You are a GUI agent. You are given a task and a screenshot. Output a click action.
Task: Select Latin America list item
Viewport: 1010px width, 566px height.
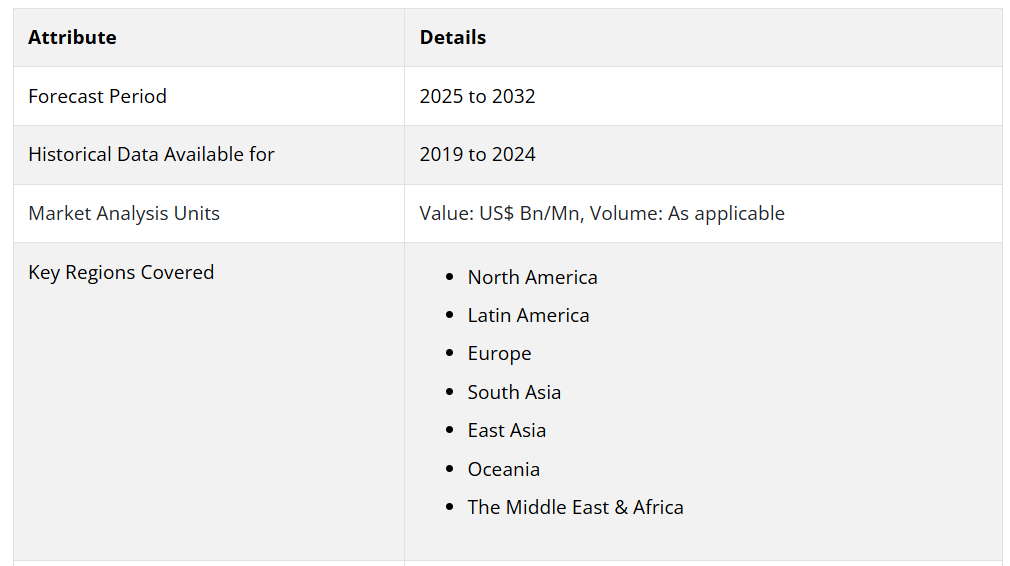(528, 316)
